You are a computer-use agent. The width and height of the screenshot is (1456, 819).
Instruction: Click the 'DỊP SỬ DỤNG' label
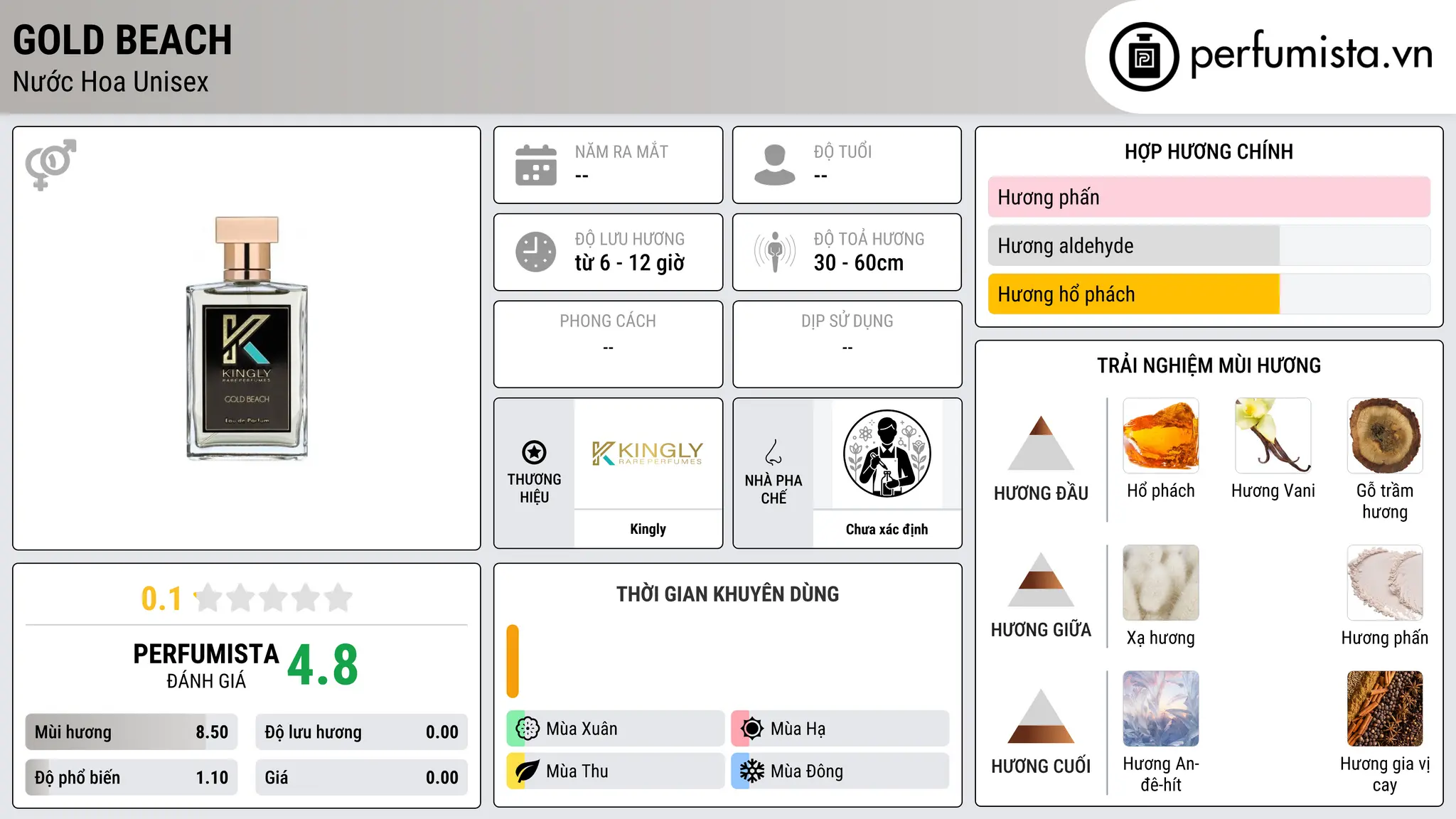(847, 321)
